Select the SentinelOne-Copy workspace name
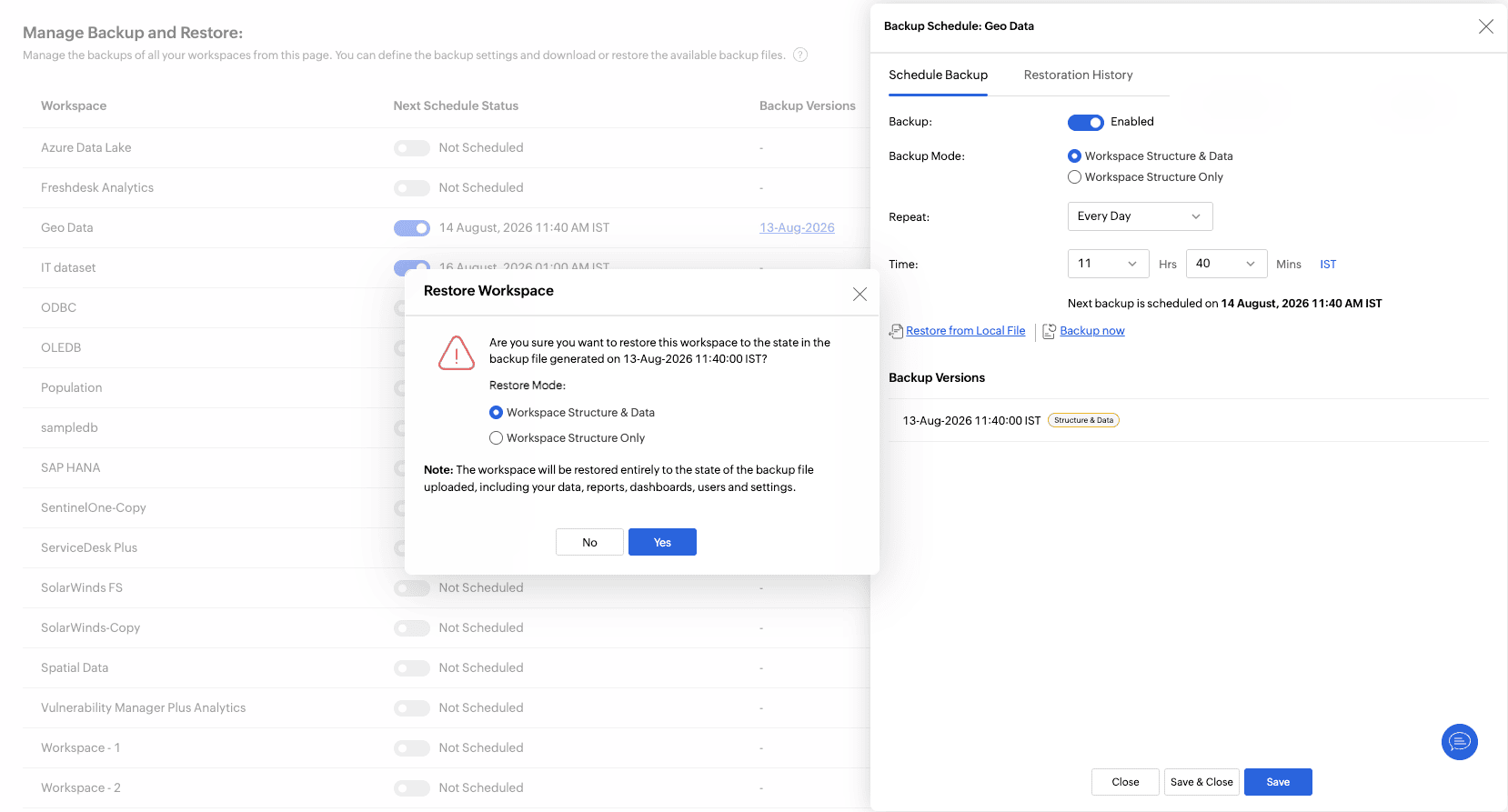This screenshot has height=812, width=1508. 93,508
